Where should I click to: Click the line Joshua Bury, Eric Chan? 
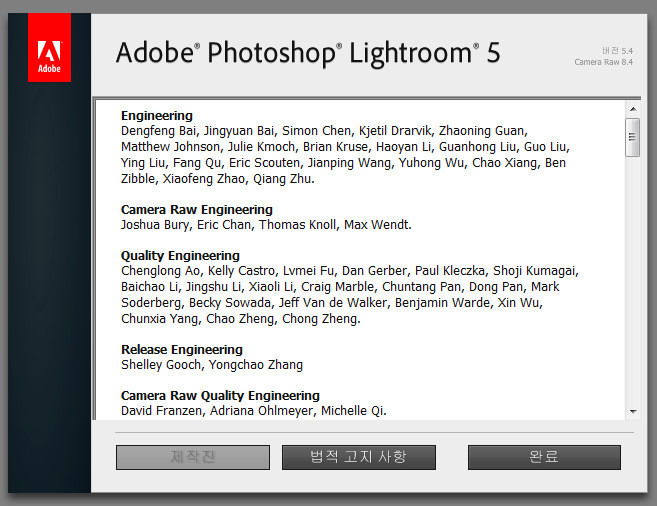tap(266, 225)
